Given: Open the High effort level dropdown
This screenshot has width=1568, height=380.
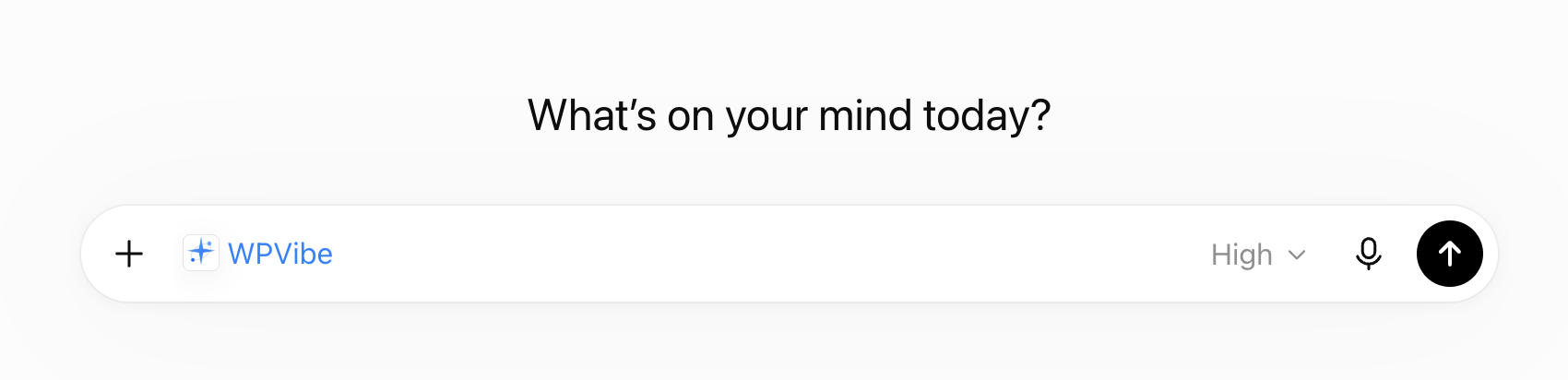Looking at the screenshot, I should [x=1259, y=255].
